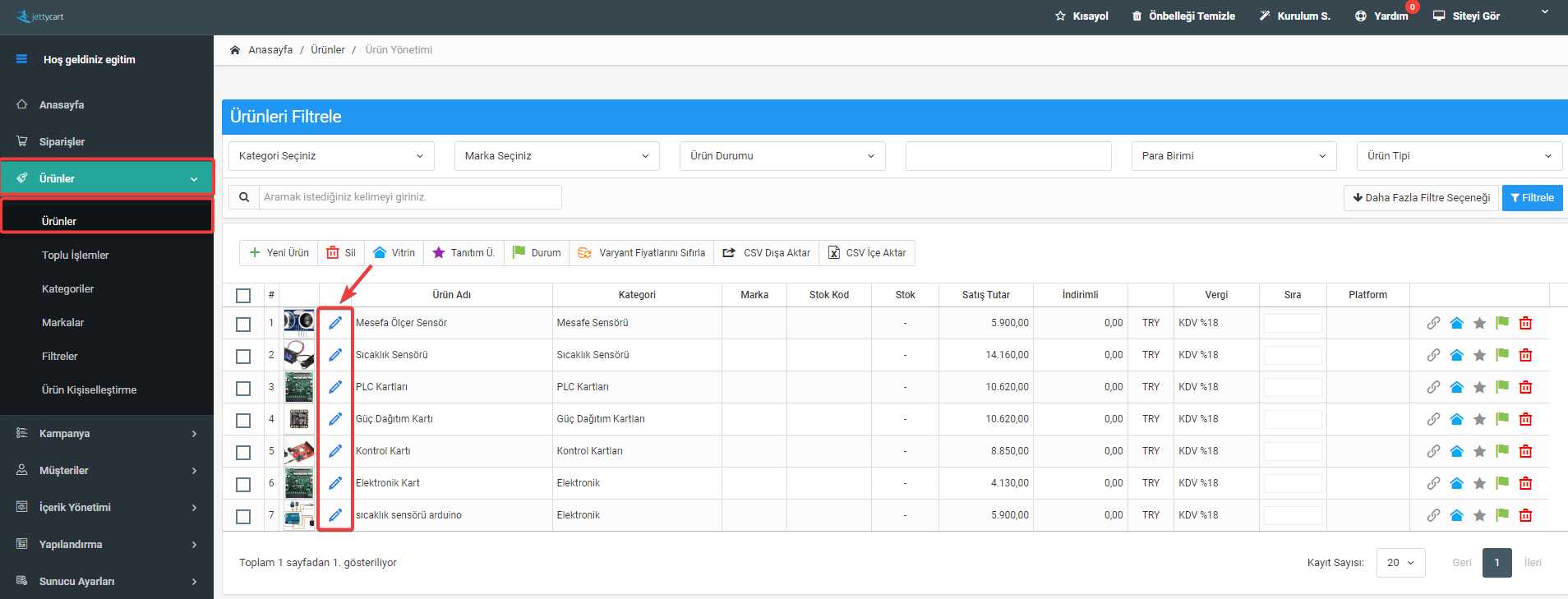Click thumbnail of PLC Kartları product
This screenshot has width=1568, height=599.
coord(299,387)
